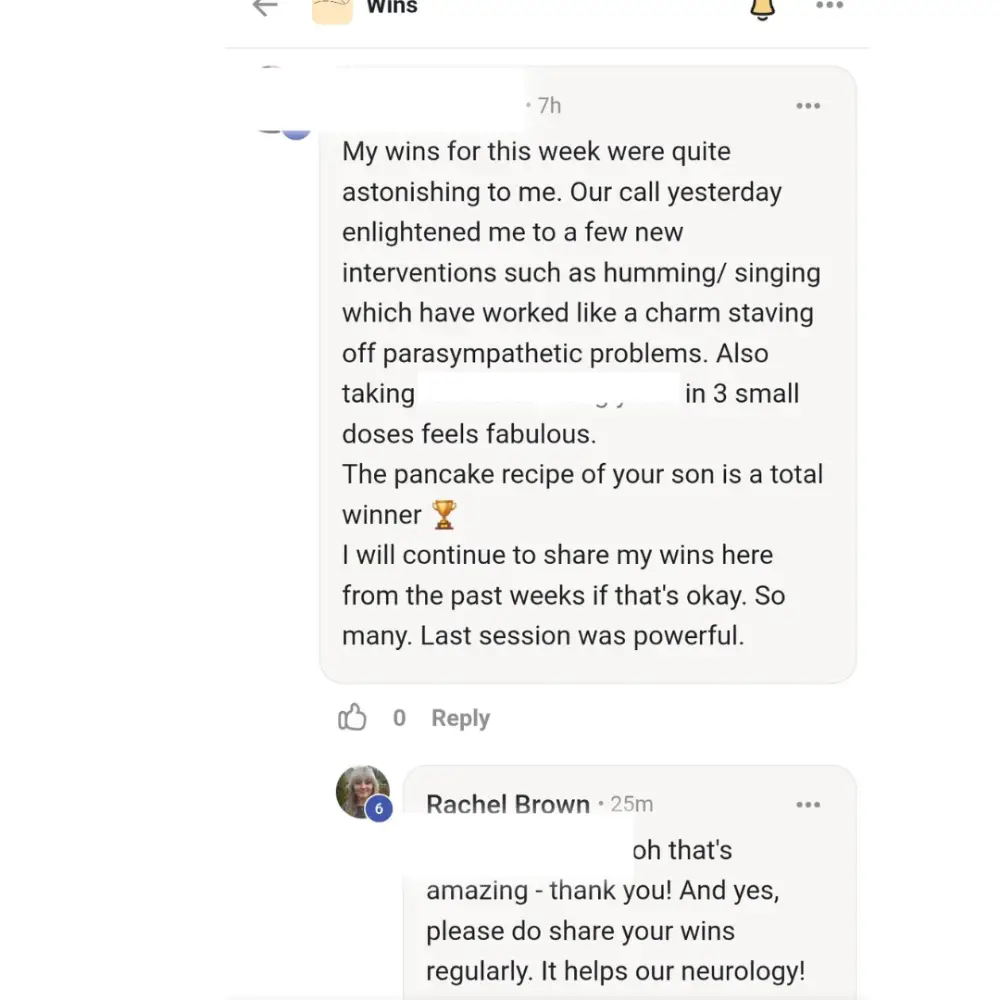Image resolution: width=1000 pixels, height=1000 pixels.
Task: Toggle the notification bell for Wins
Action: click(x=762, y=9)
